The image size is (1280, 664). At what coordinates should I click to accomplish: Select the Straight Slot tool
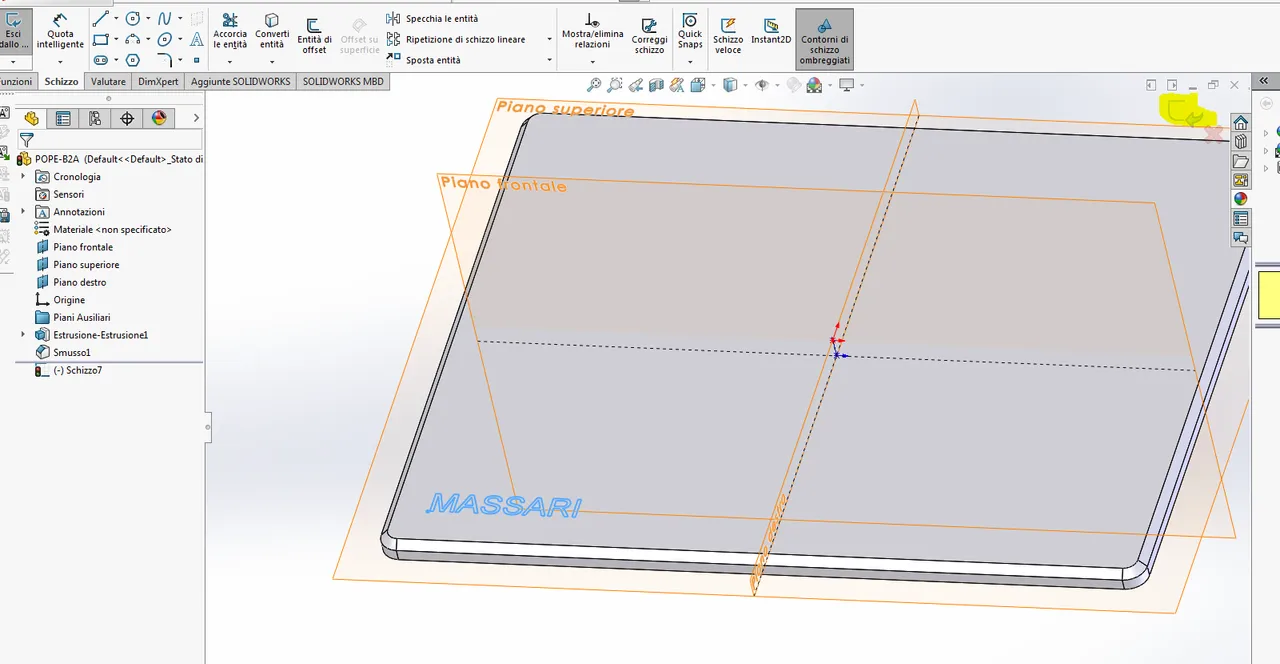pyautogui.click(x=100, y=61)
